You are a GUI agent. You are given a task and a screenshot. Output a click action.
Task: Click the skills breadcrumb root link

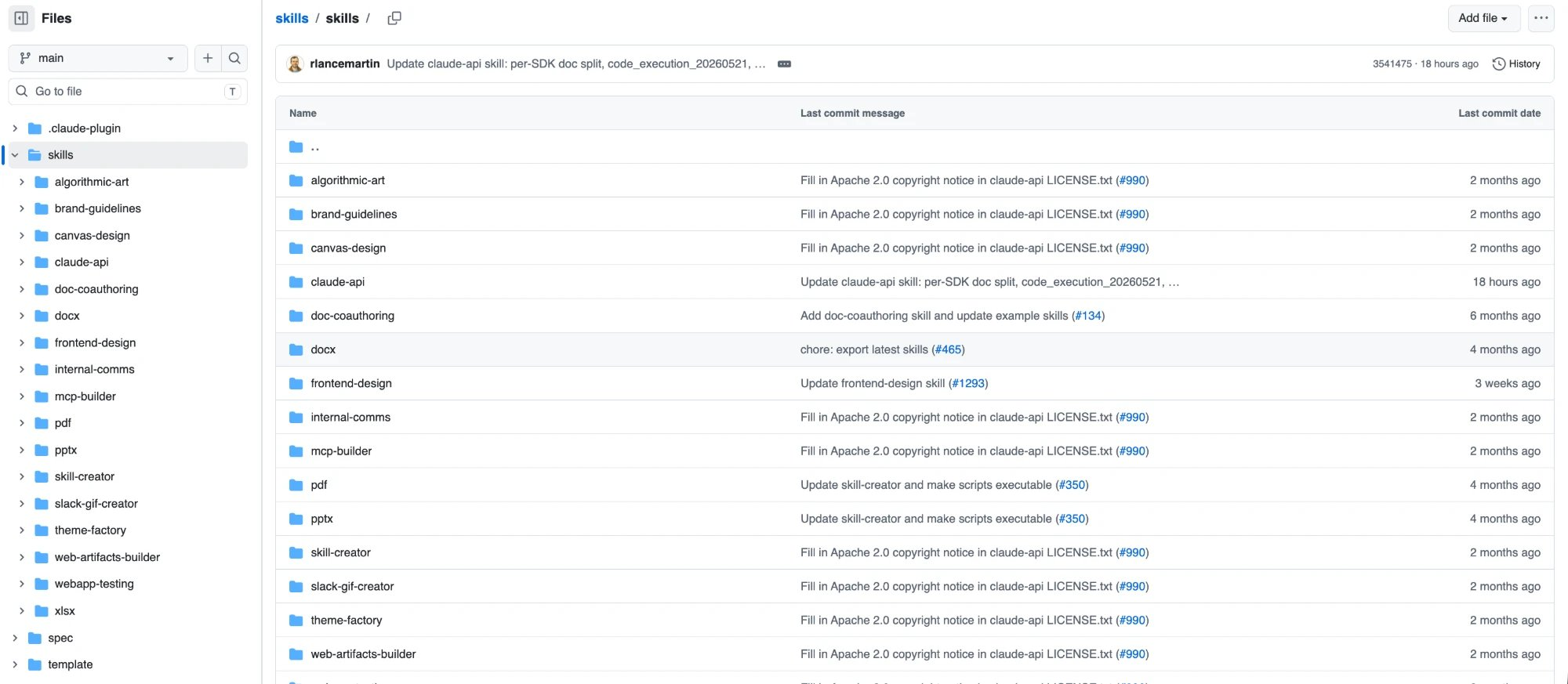(x=292, y=18)
